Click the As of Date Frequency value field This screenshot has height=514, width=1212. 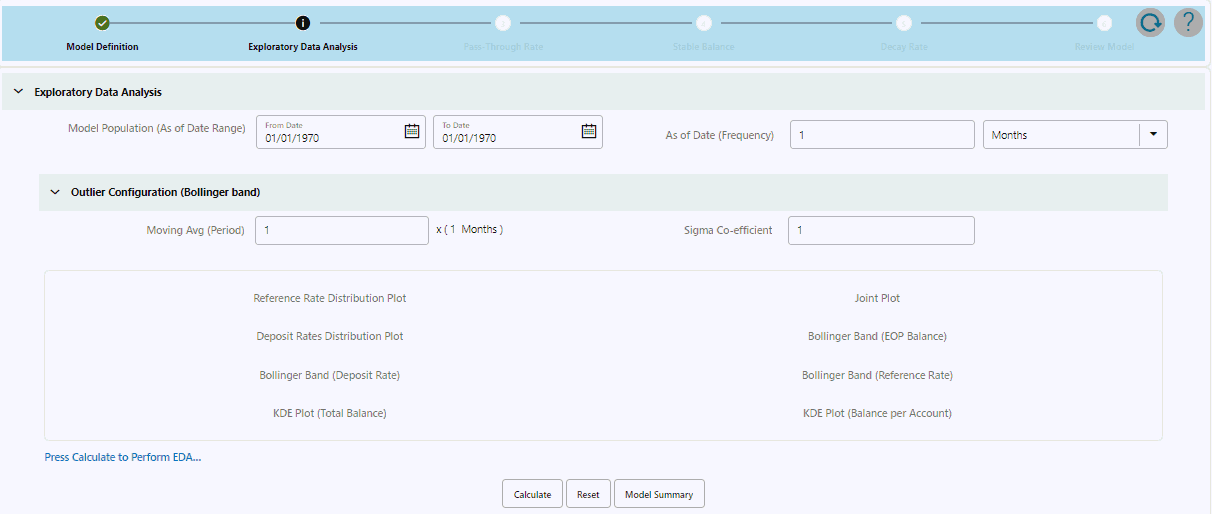point(882,135)
